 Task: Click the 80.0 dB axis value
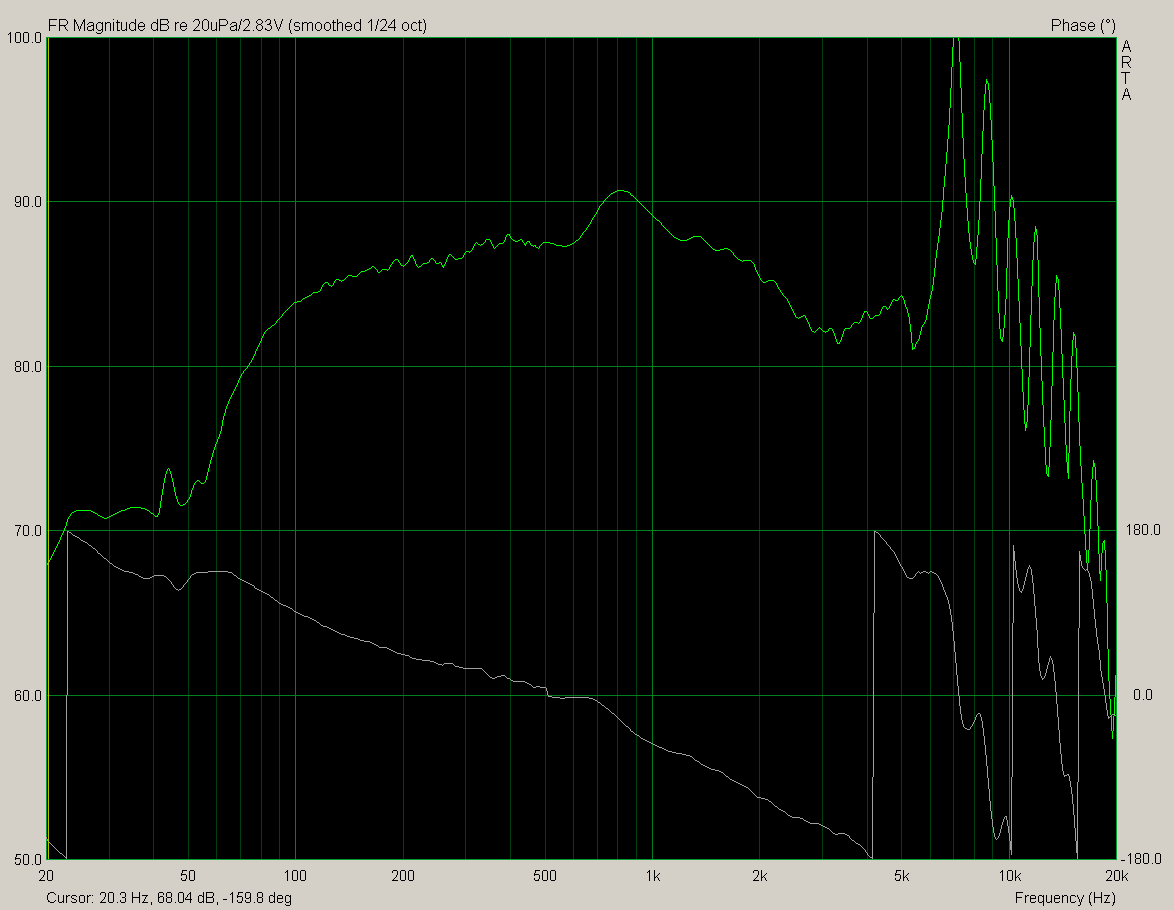pos(26,366)
